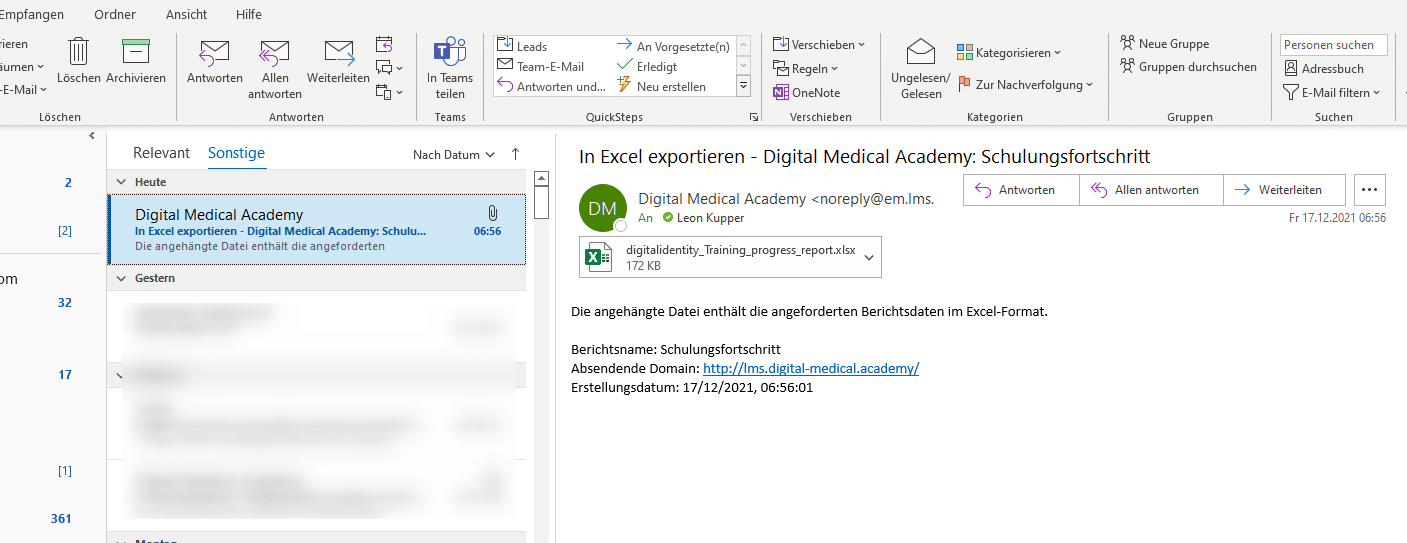Viewport: 1407px width, 543px height.
Task: Archive the message using Archivieren
Action: 136,60
